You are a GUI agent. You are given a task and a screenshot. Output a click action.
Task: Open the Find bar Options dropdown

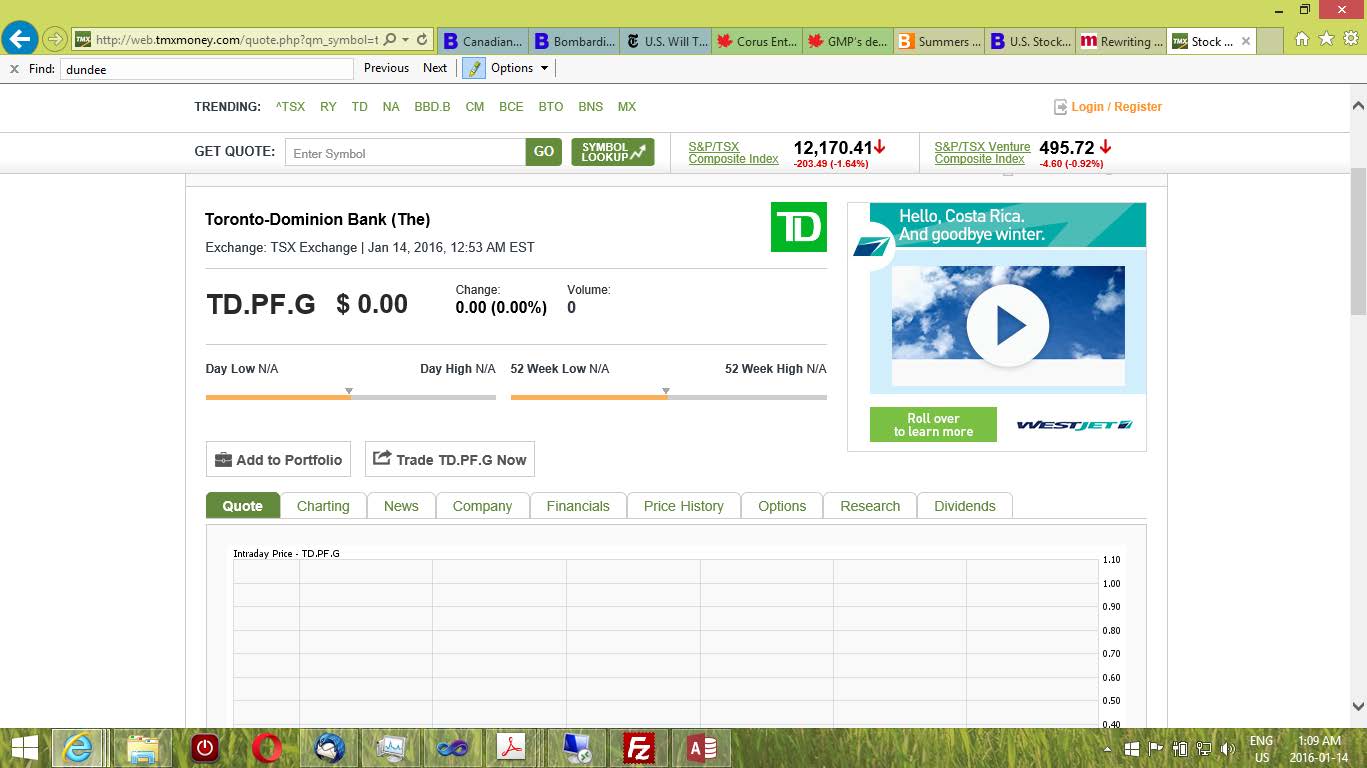[x=519, y=68]
